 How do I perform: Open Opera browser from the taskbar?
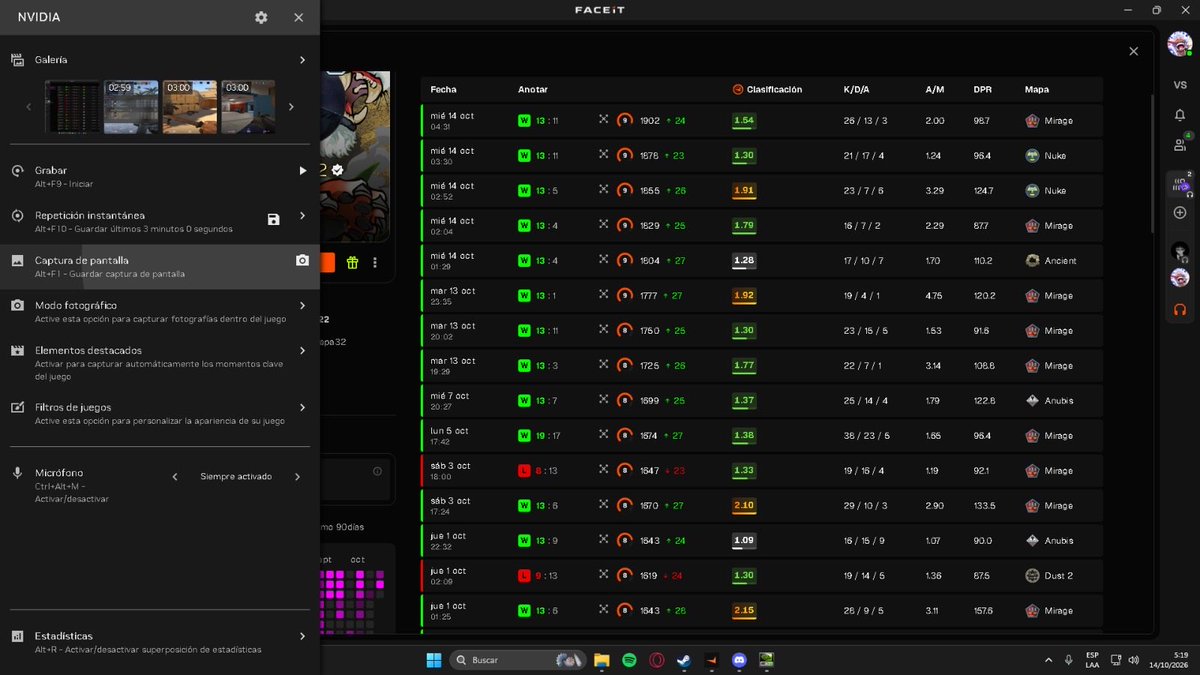(656, 660)
